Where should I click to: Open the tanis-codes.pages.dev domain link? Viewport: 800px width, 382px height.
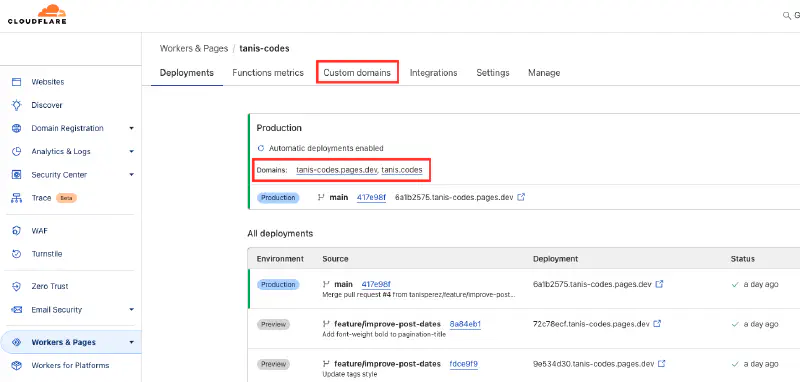337,170
